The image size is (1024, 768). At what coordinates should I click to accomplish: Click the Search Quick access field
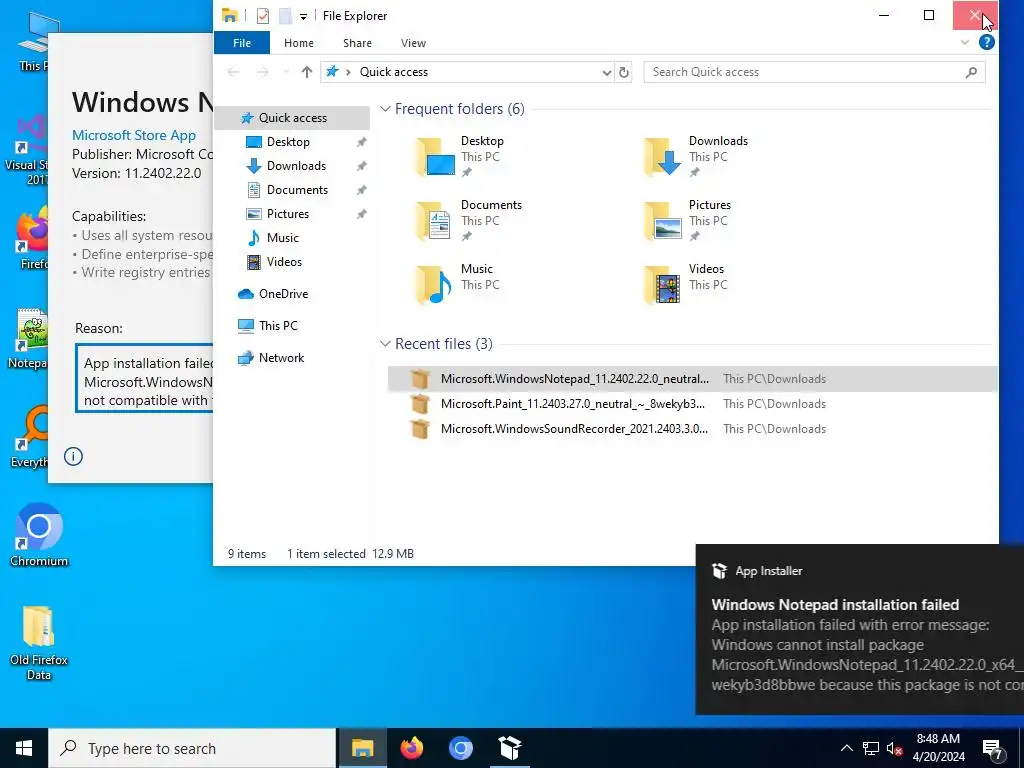tap(814, 72)
